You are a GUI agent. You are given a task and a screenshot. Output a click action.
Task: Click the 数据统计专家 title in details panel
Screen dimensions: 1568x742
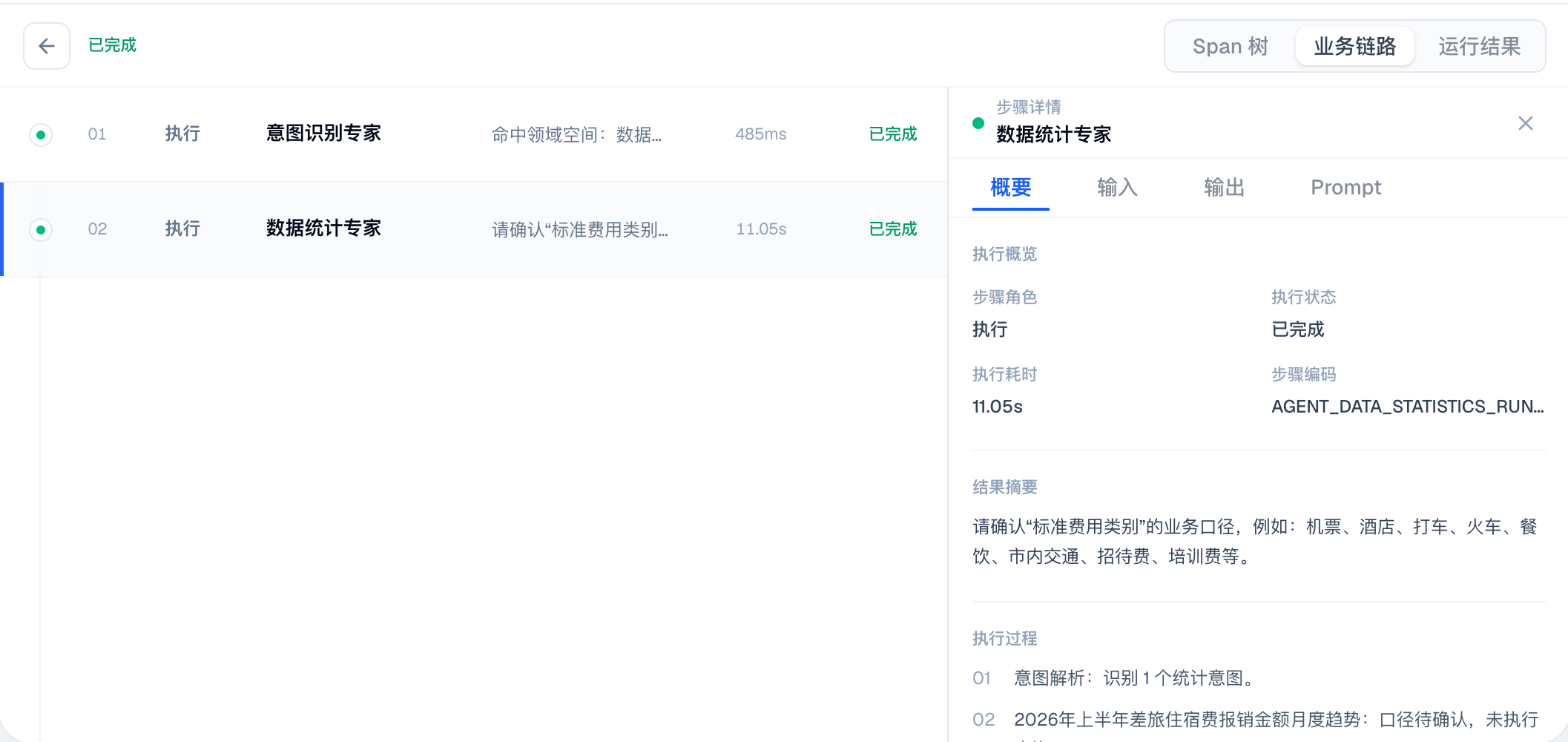1053,134
